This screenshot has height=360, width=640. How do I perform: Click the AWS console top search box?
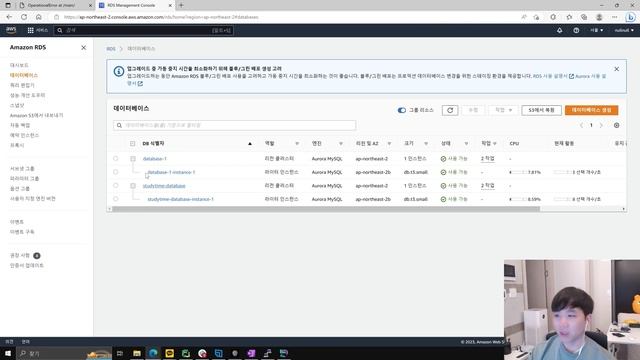point(144,30)
